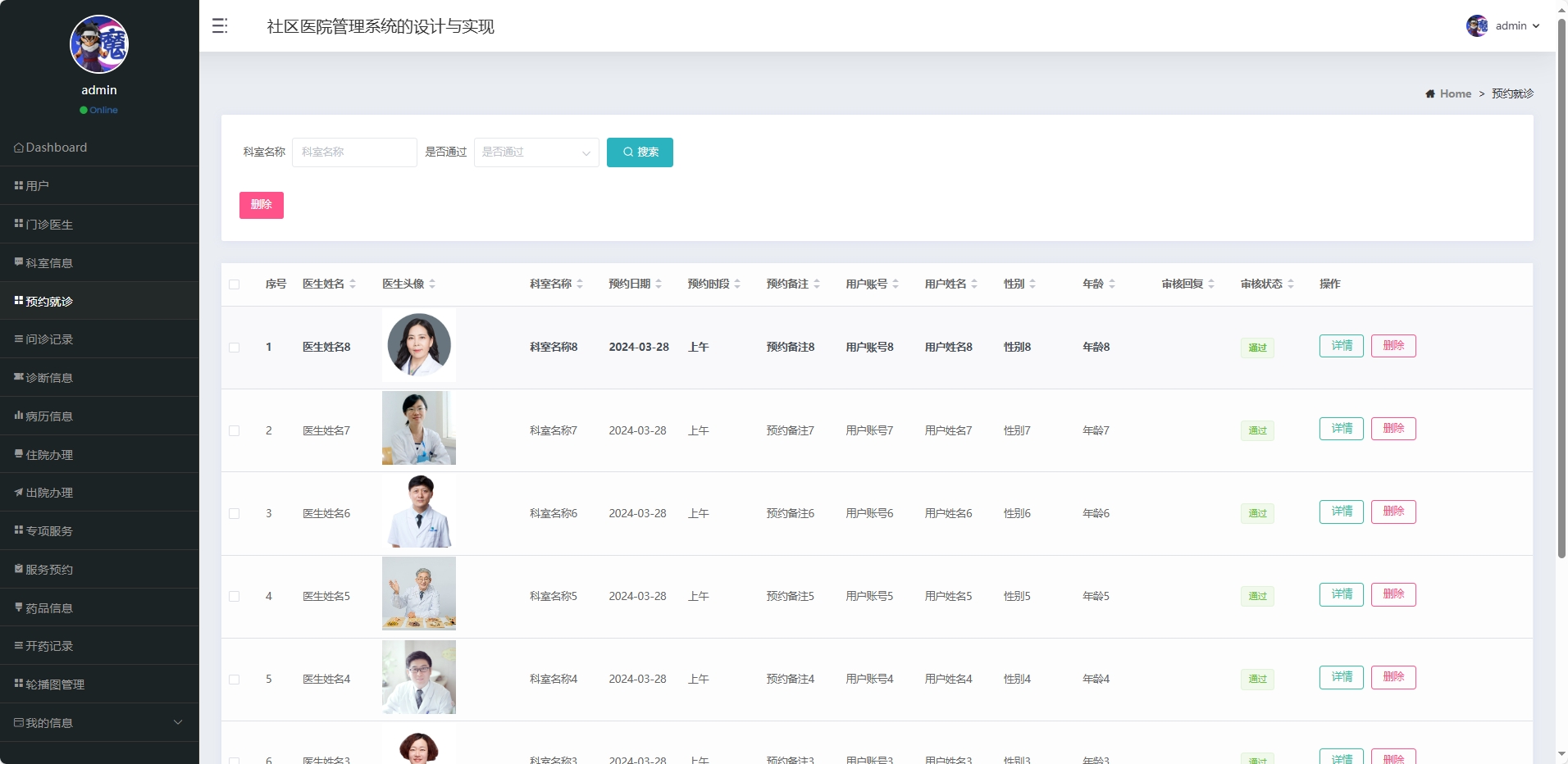Sort by 审核回复 column arrows

pos(1211,284)
